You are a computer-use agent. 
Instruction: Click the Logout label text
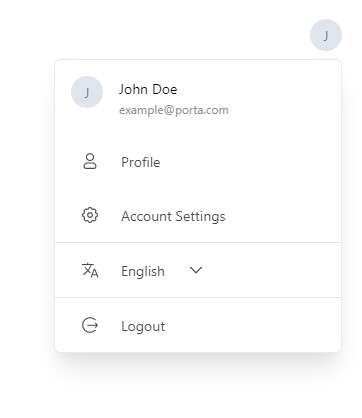click(143, 326)
